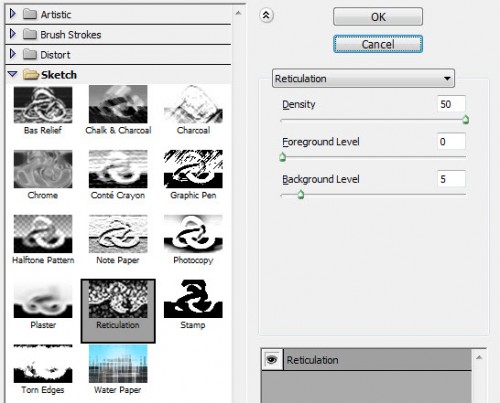Choose the Halftone Pattern filter thumbnail
The image size is (500, 403).
pyautogui.click(x=43, y=234)
